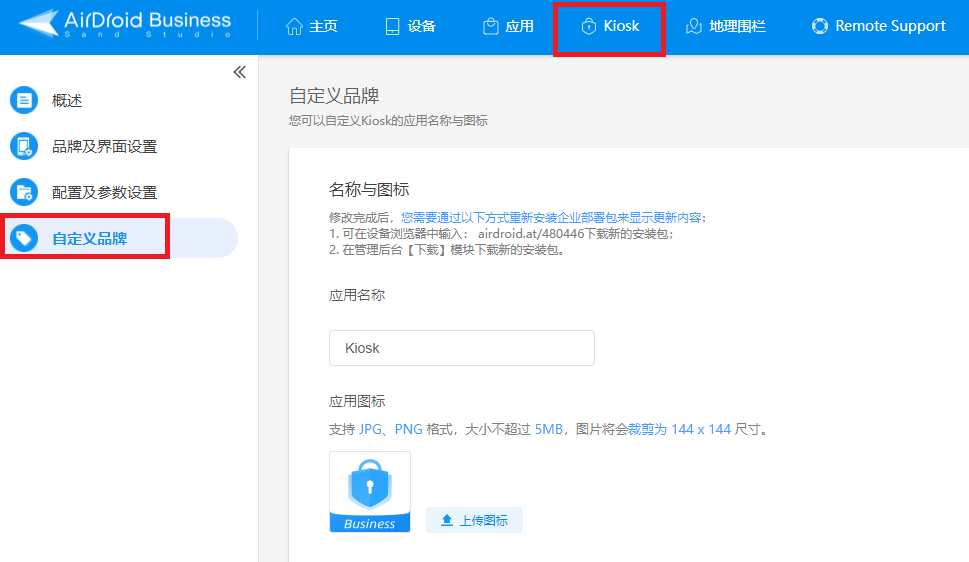969x562 pixels.
Task: Click the 配置及参数设置 folder icon
Action: pyautogui.click(x=24, y=192)
